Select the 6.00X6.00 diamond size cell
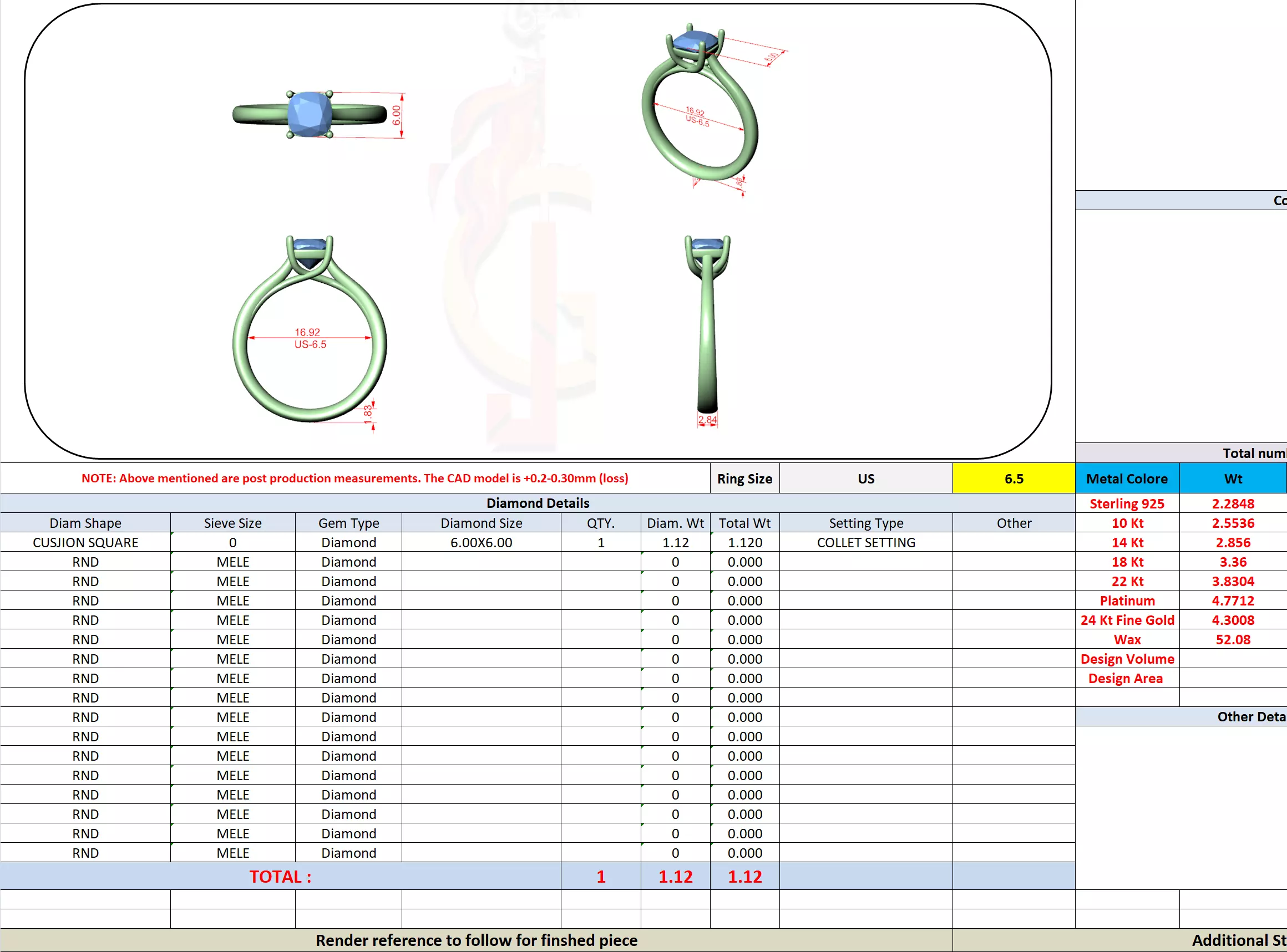Image resolution: width=1287 pixels, height=952 pixels. 481,542
